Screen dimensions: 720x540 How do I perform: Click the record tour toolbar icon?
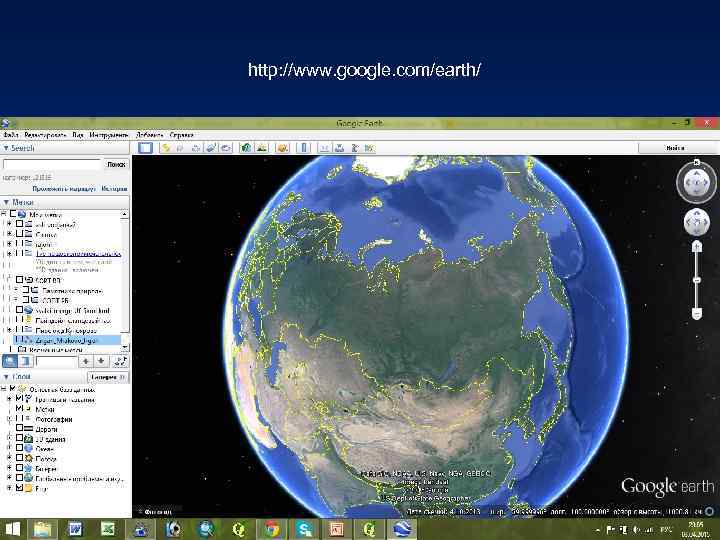[x=226, y=148]
